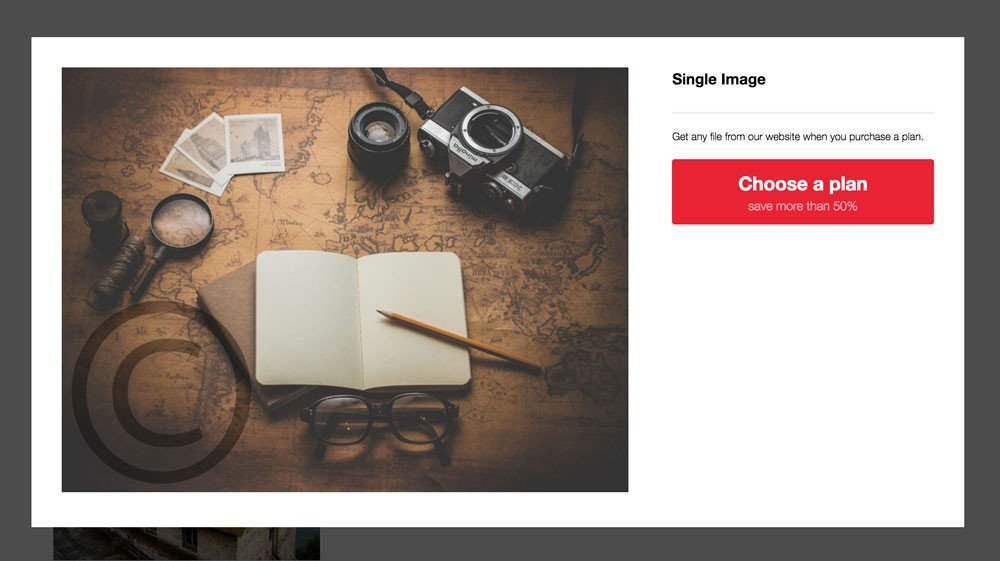This screenshot has height=561, width=1000.
Task: Click the pencil lying on the notebook
Action: pos(459,340)
